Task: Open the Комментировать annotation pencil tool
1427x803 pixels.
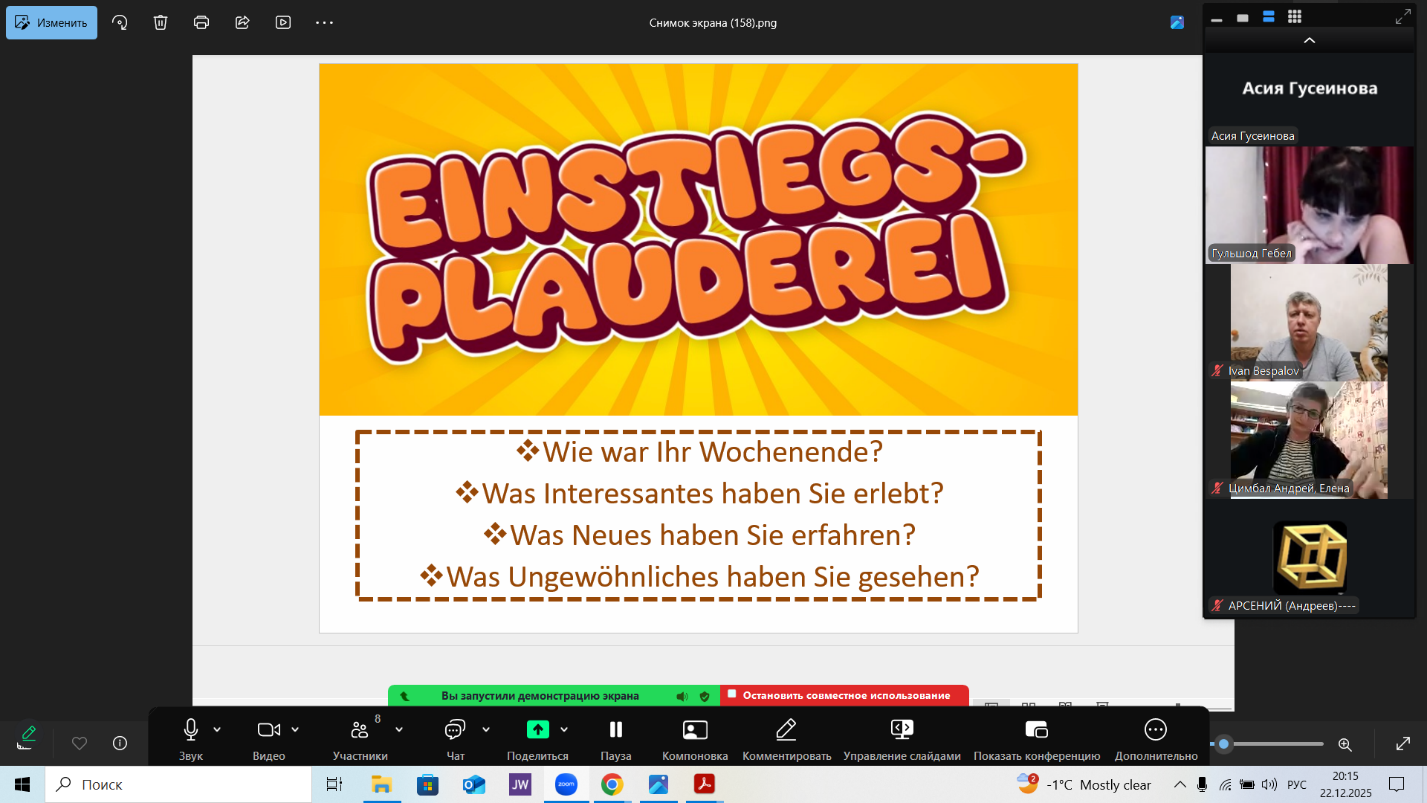Action: click(786, 730)
